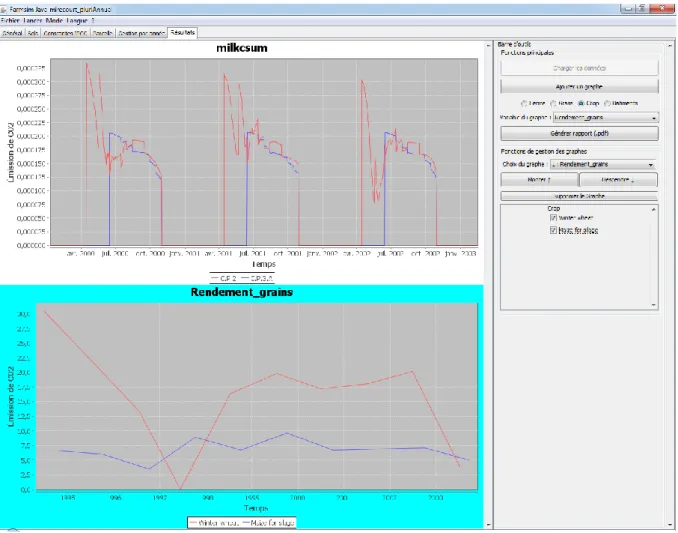
Task: Minimize the application window
Action: click(x=627, y=8)
